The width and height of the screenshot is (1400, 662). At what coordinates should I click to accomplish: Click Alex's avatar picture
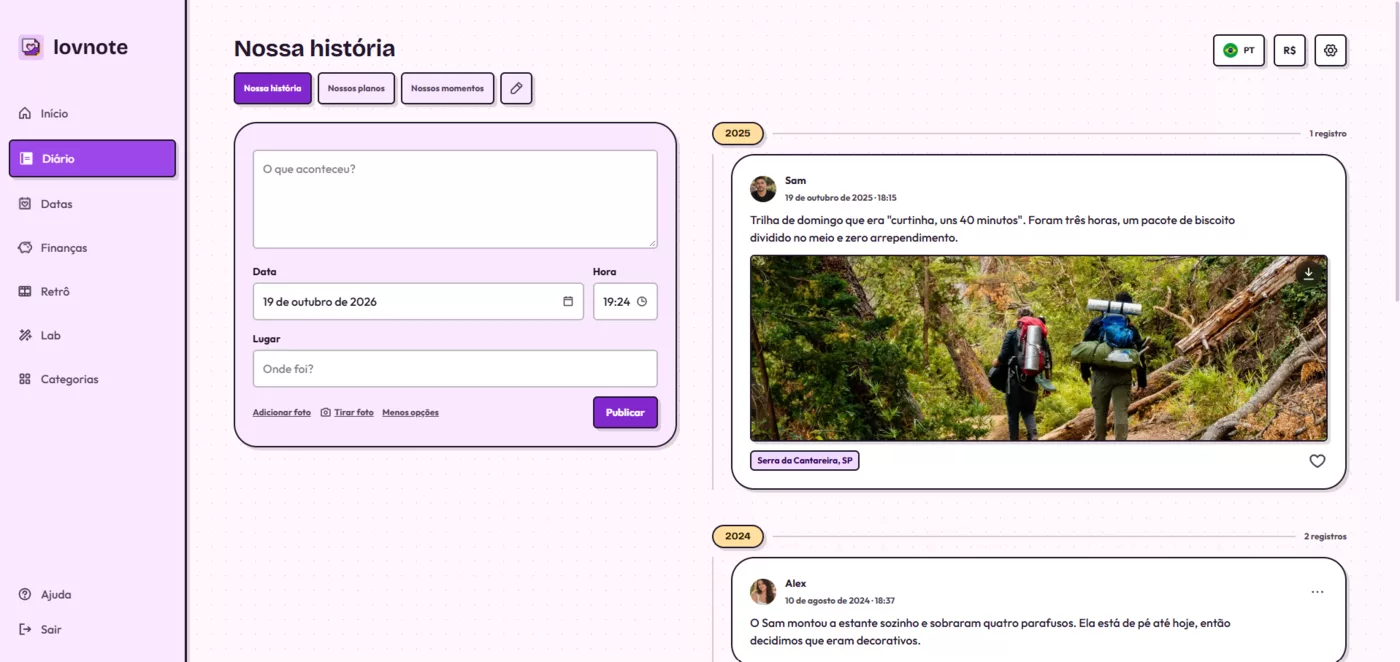(x=763, y=592)
